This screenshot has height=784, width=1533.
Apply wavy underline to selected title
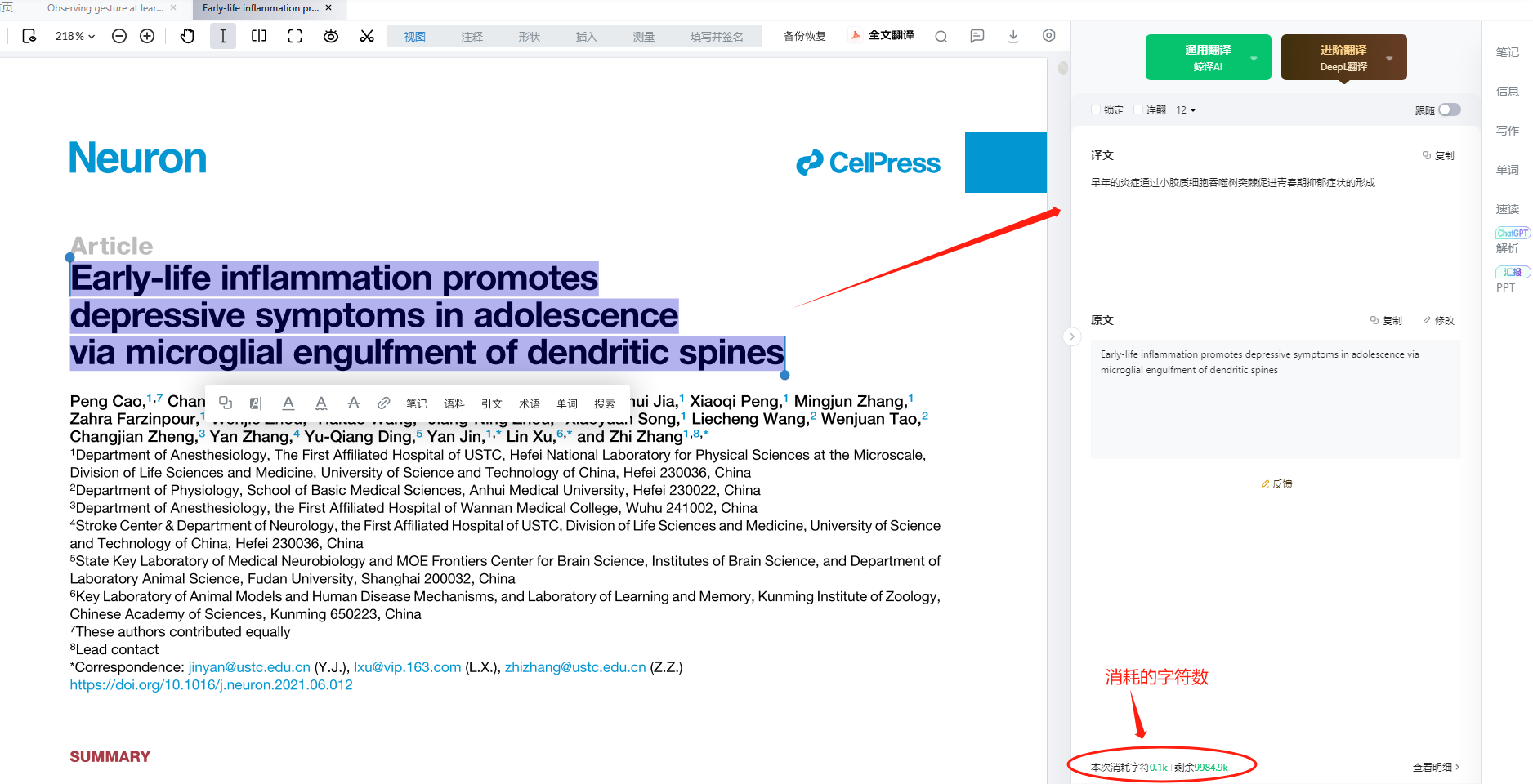(x=321, y=403)
